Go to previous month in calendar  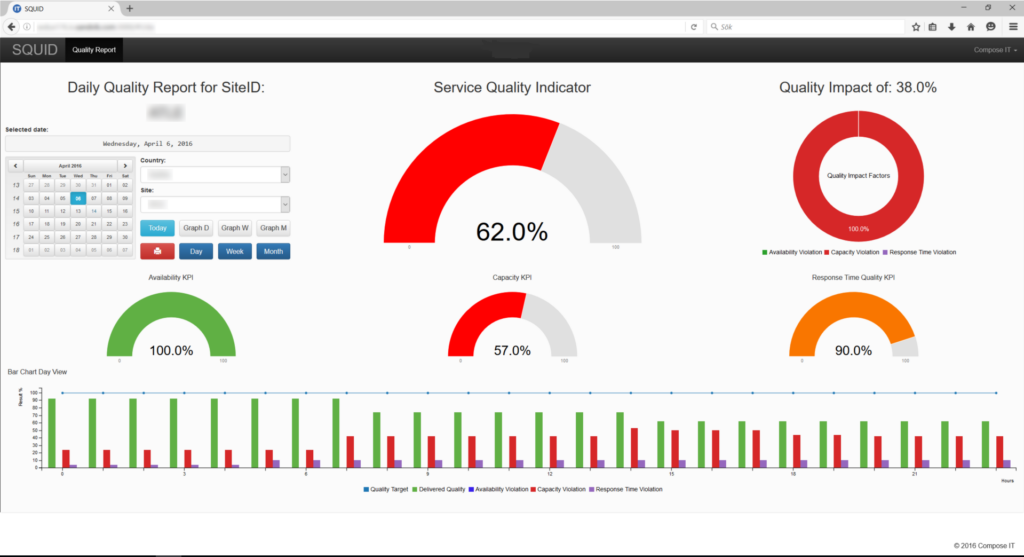coord(15,165)
